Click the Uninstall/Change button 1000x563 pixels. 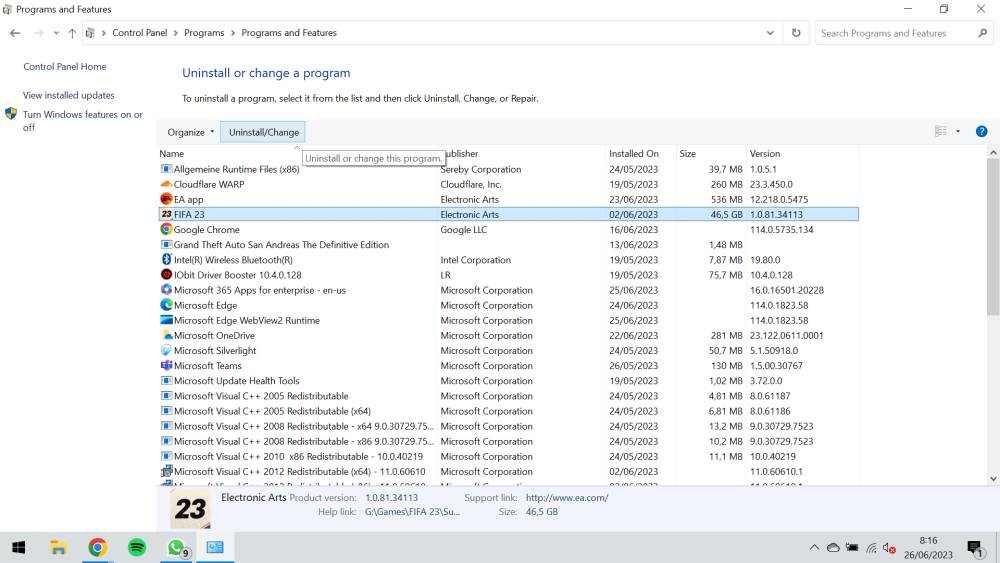pyautogui.click(x=263, y=132)
